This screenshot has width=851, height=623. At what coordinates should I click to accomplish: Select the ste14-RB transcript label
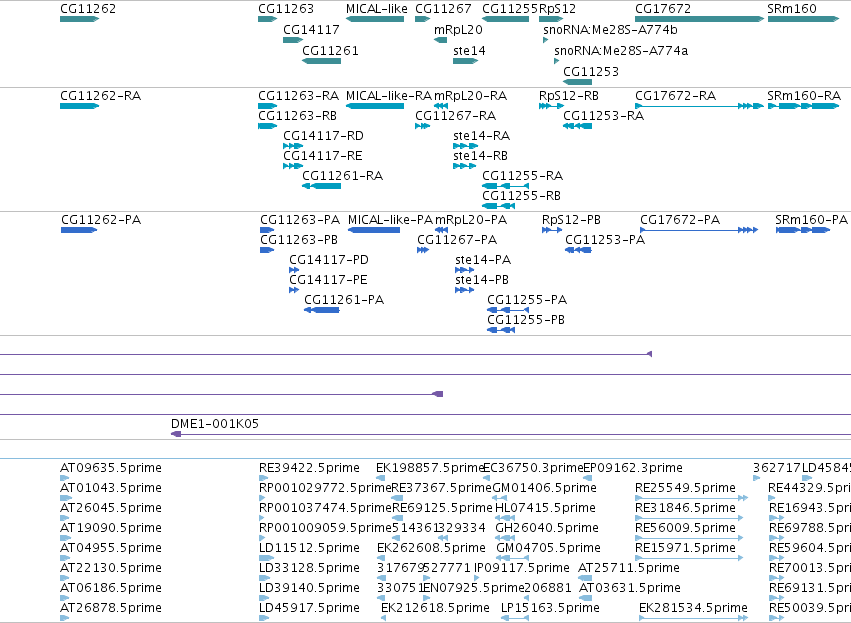pos(480,156)
